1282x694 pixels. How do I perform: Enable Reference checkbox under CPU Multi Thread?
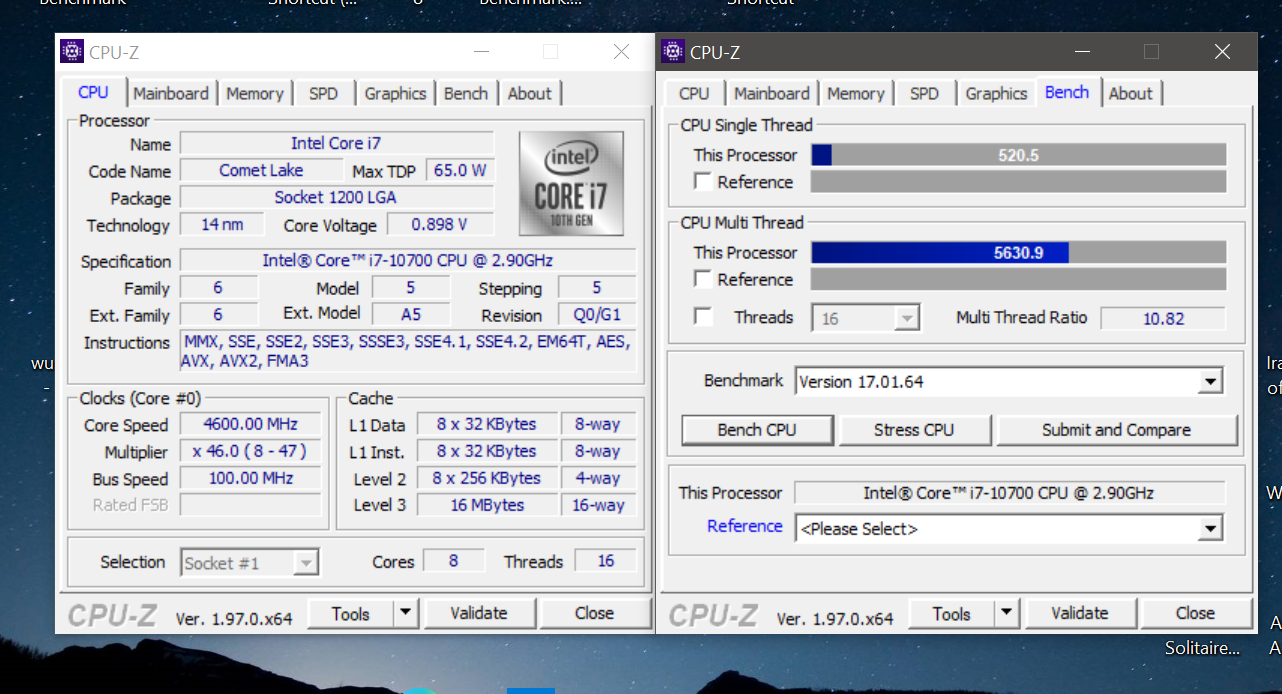tap(704, 280)
